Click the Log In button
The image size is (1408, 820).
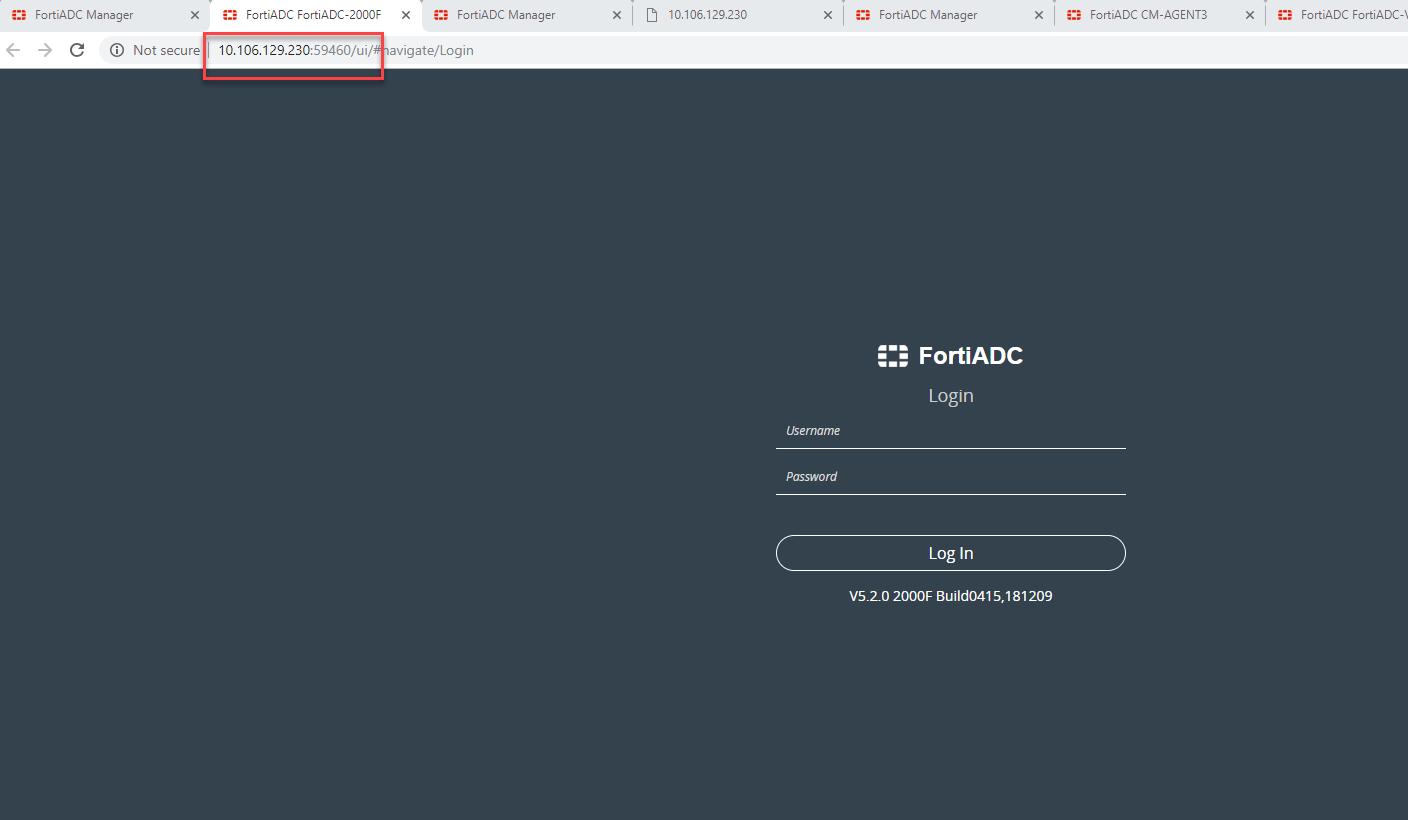click(x=951, y=553)
